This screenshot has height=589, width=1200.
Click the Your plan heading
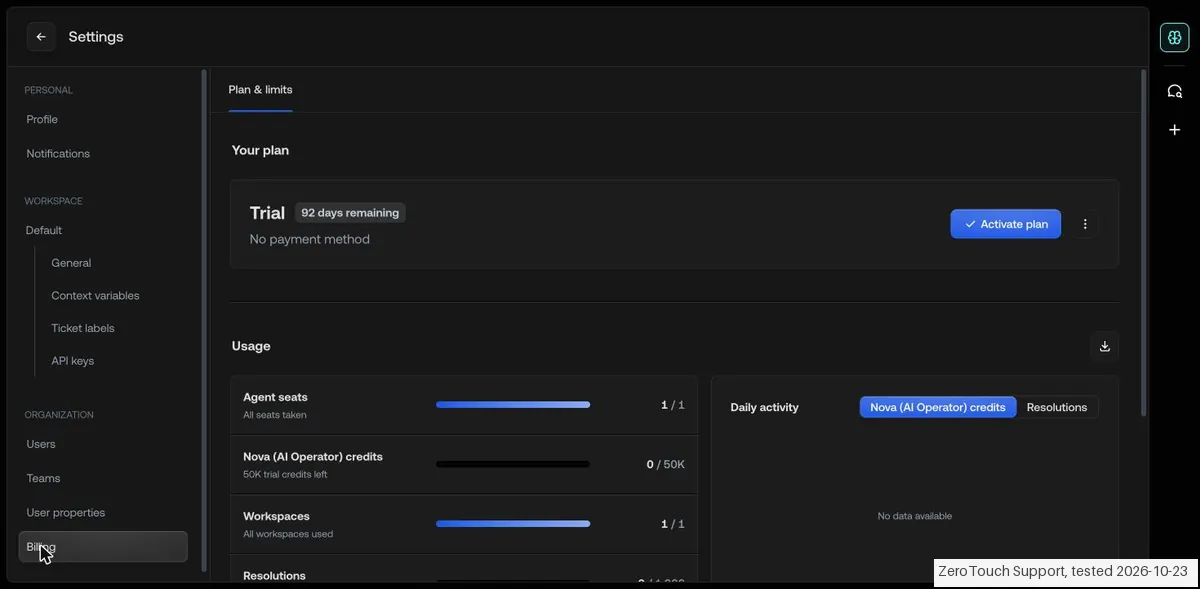(260, 150)
